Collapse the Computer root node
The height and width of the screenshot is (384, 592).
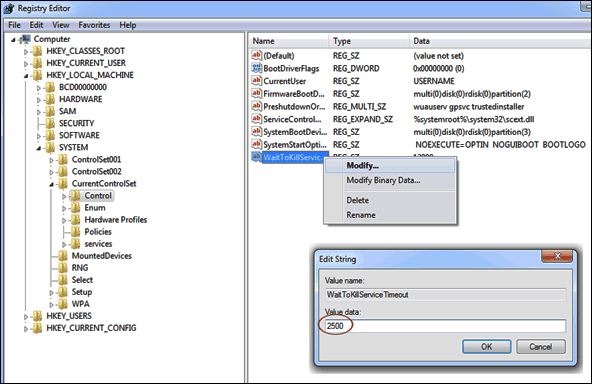(14, 40)
